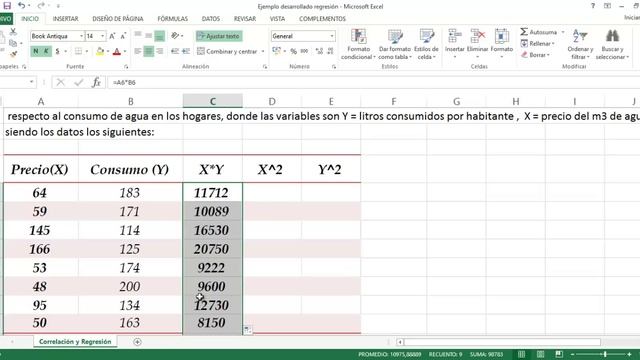The height and width of the screenshot is (360, 640).
Task: Click Combinar y centrar
Action: click(x=227, y=51)
